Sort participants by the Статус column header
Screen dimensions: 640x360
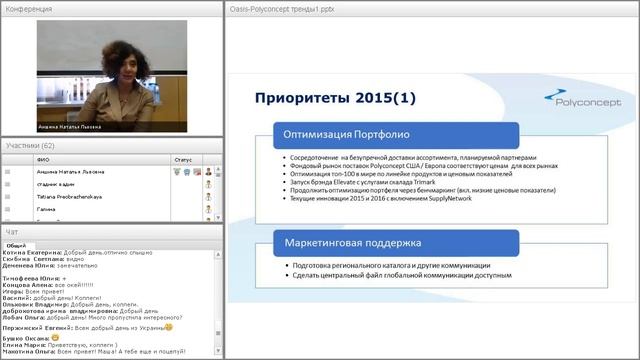[x=186, y=160]
